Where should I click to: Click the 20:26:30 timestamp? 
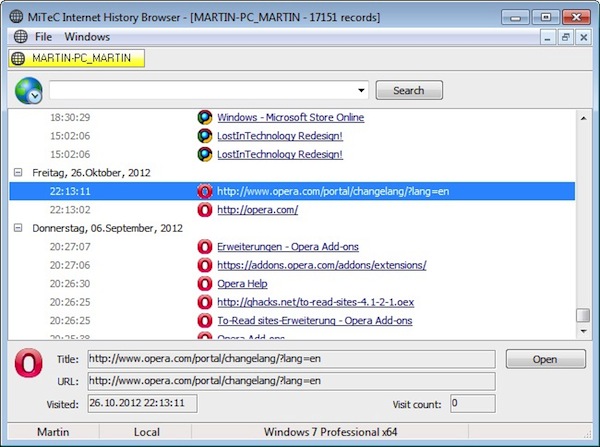pos(70,284)
